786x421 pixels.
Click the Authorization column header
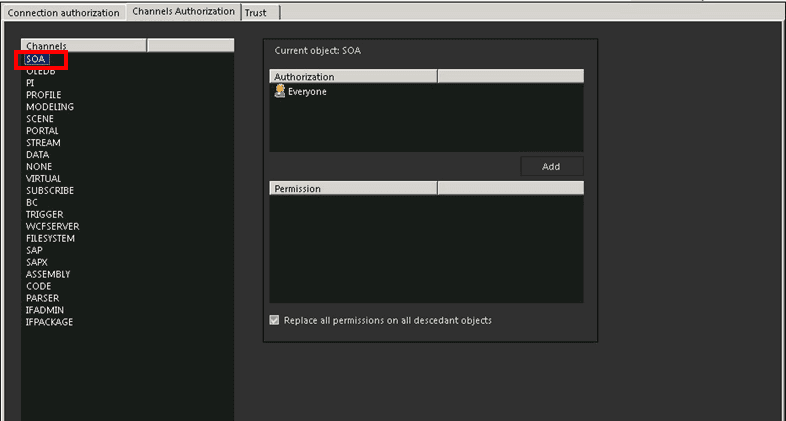click(353, 77)
